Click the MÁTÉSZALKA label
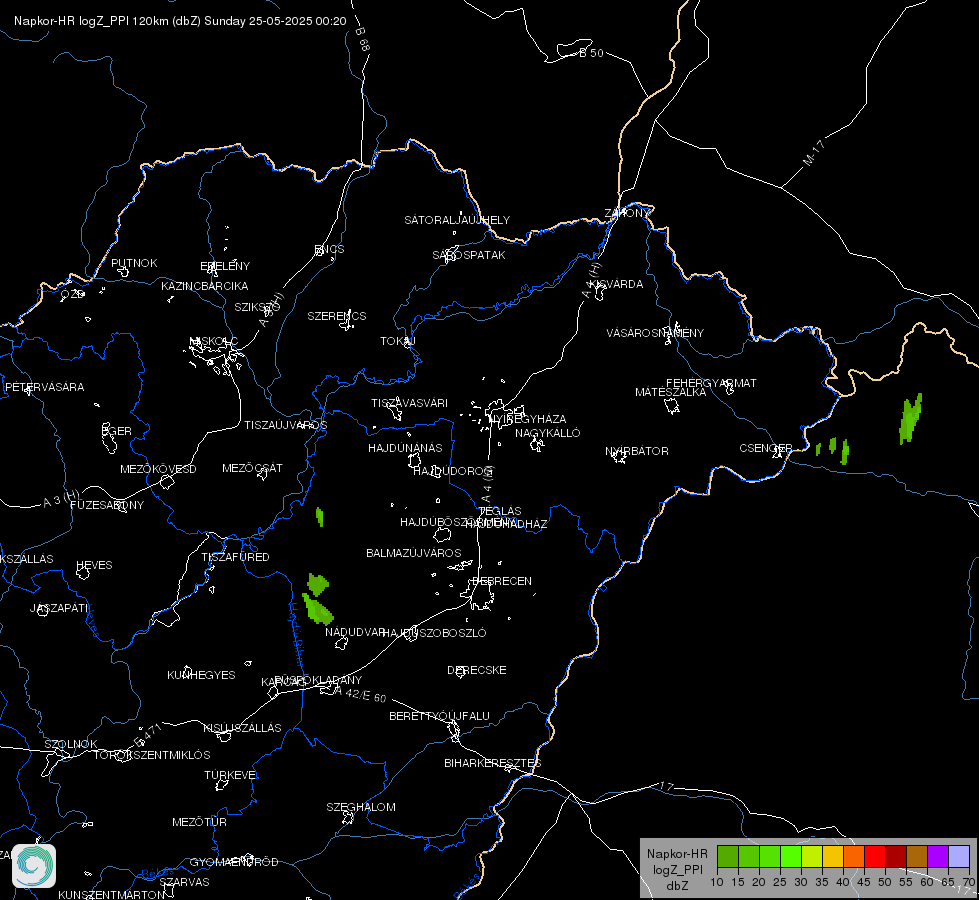979x900 pixels. tap(671, 392)
